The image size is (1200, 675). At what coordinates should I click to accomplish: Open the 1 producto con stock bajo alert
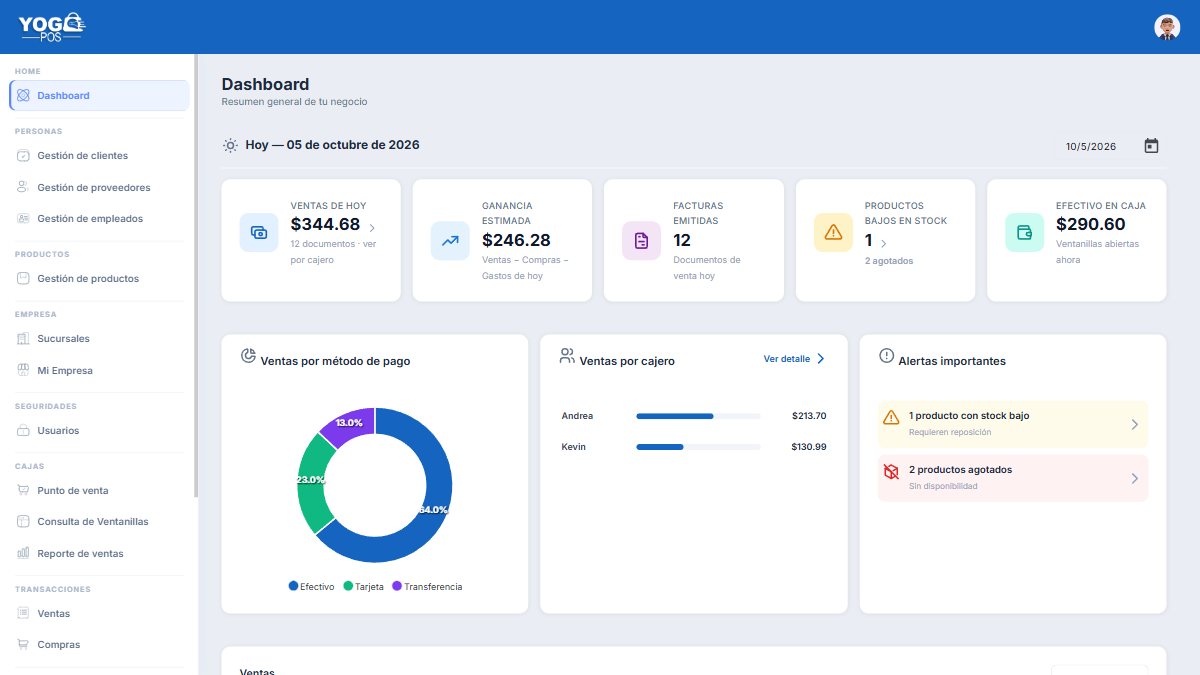coord(1013,424)
